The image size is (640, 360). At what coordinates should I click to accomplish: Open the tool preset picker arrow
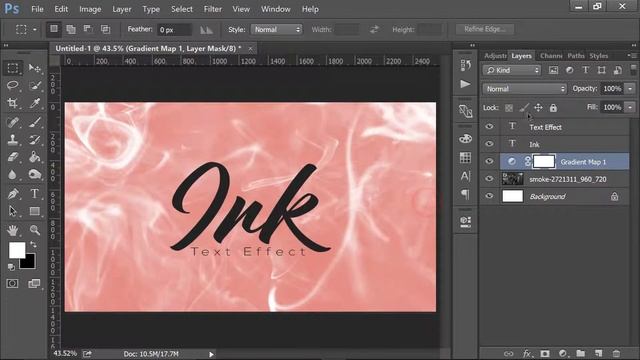coord(34,30)
